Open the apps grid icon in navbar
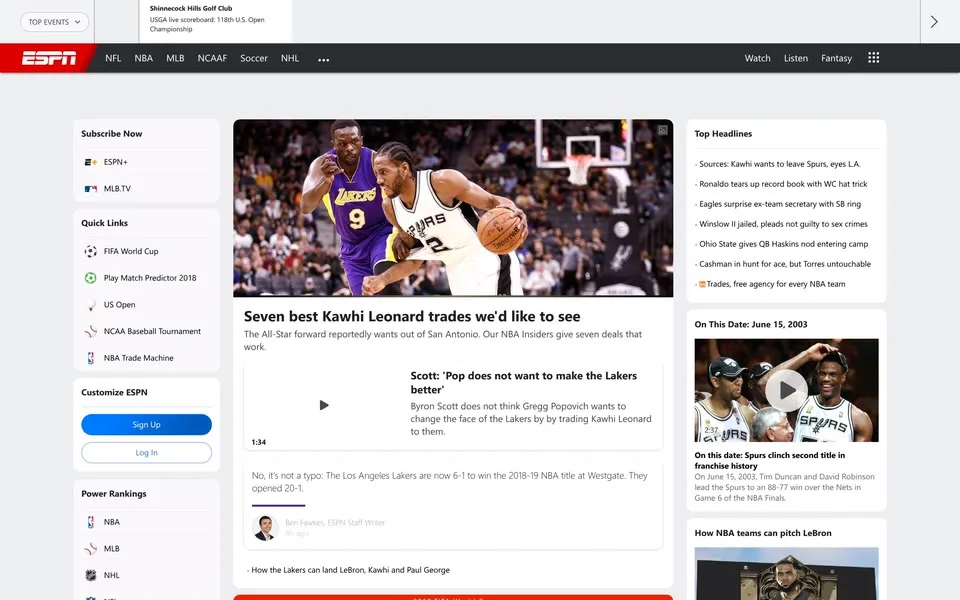 click(x=874, y=58)
